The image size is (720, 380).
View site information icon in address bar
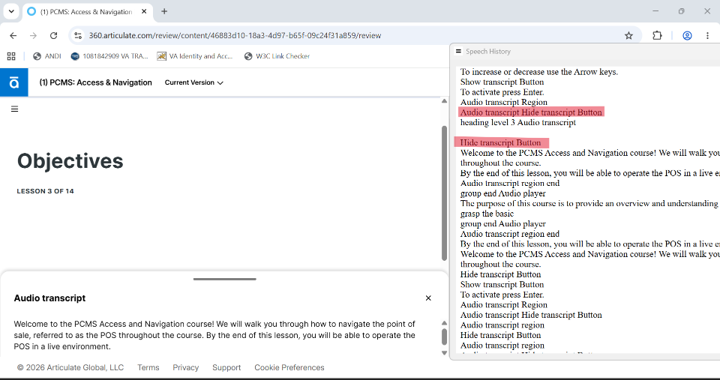click(x=78, y=35)
